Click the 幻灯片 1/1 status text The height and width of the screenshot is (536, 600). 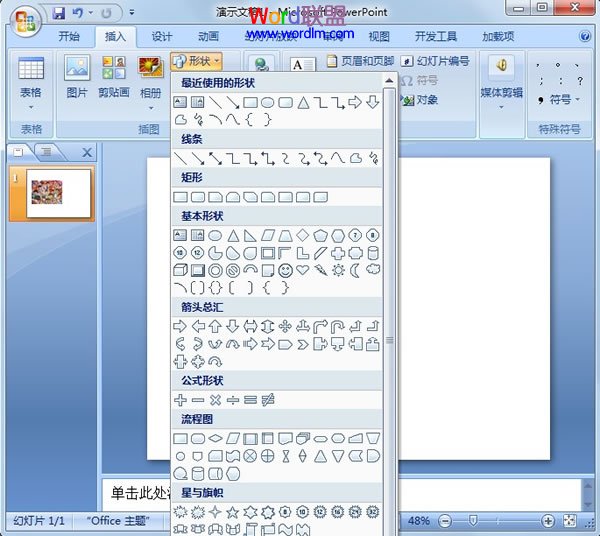click(x=39, y=521)
